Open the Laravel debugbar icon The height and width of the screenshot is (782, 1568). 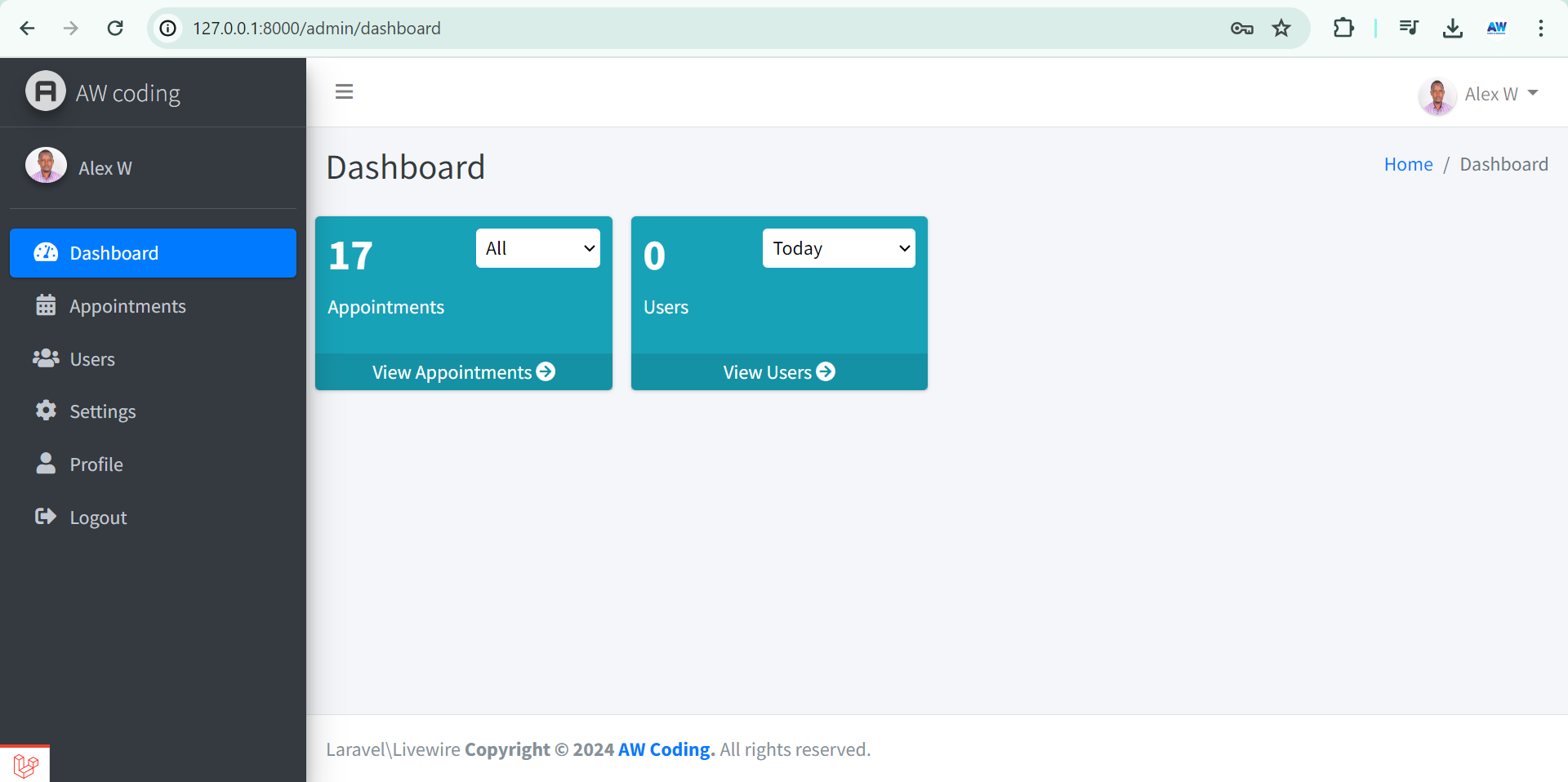[x=25, y=765]
